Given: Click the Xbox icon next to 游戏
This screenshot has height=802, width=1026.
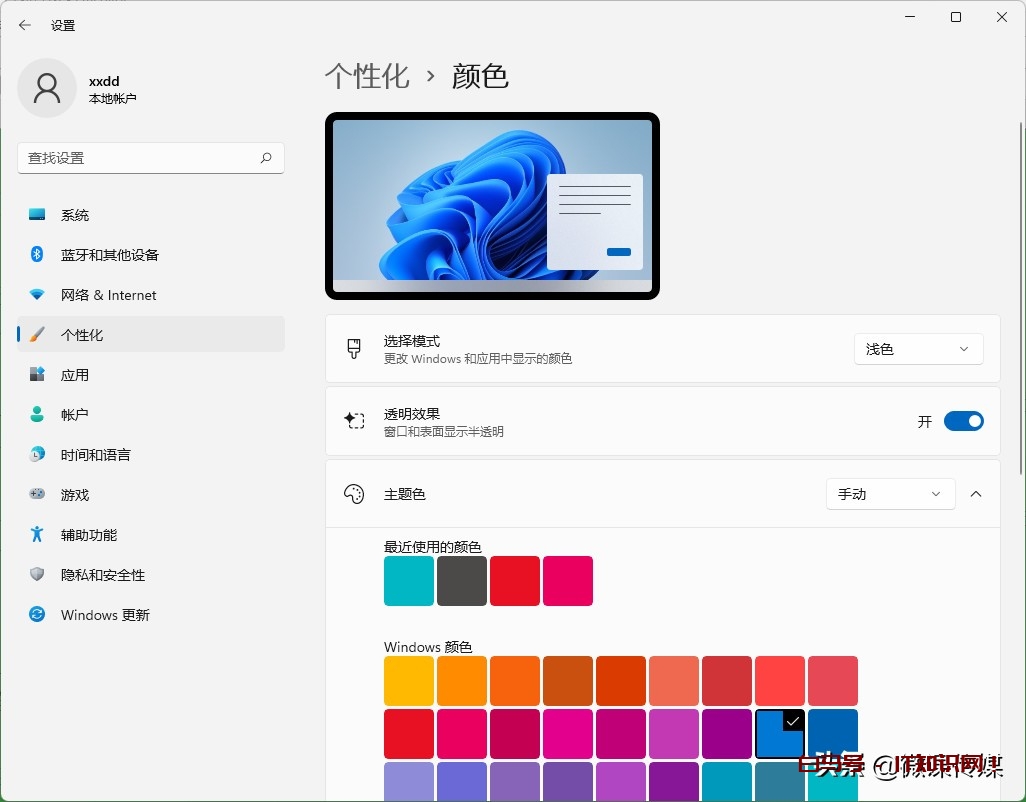Looking at the screenshot, I should coord(35,495).
